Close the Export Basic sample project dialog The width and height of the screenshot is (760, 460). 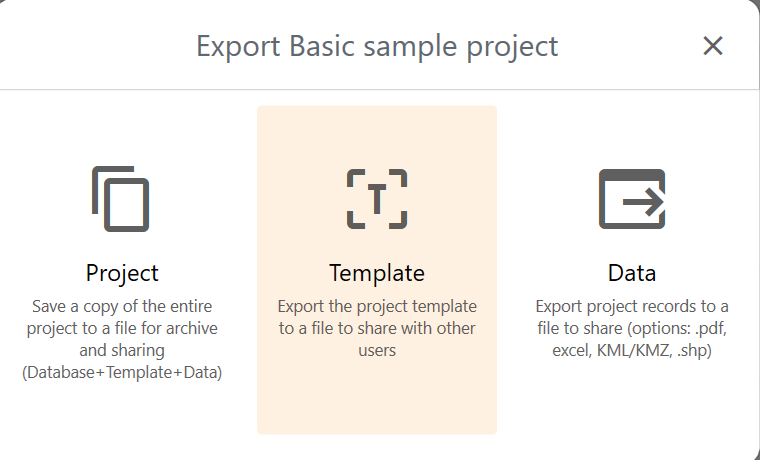click(712, 46)
